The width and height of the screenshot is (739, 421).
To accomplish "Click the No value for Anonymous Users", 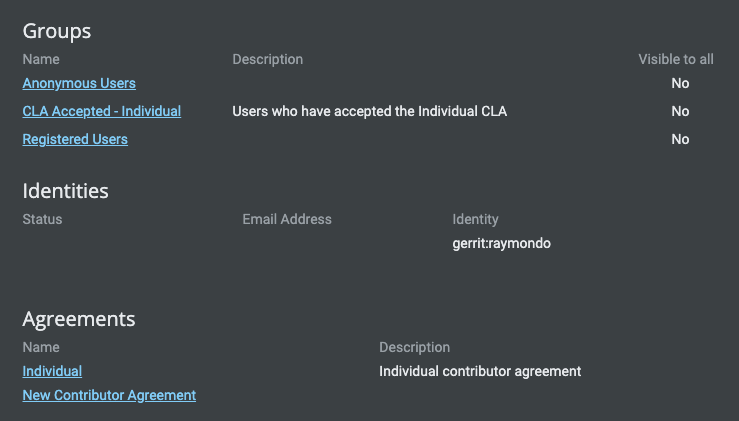I will pos(681,83).
